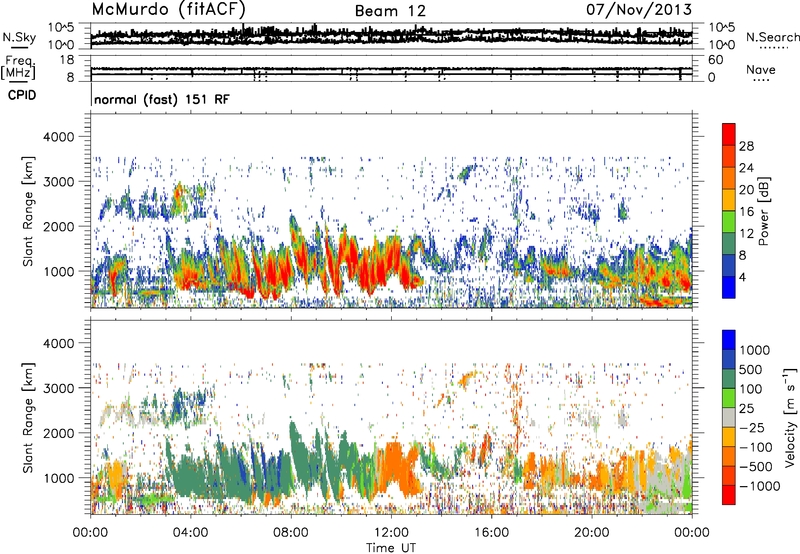Select the 'normal (fast) 151 RF' text

162,99
